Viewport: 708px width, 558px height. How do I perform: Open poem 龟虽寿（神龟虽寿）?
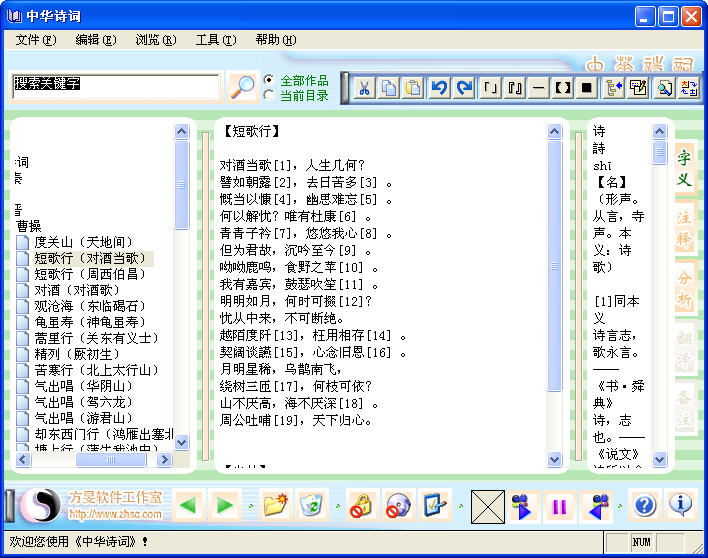point(90,322)
